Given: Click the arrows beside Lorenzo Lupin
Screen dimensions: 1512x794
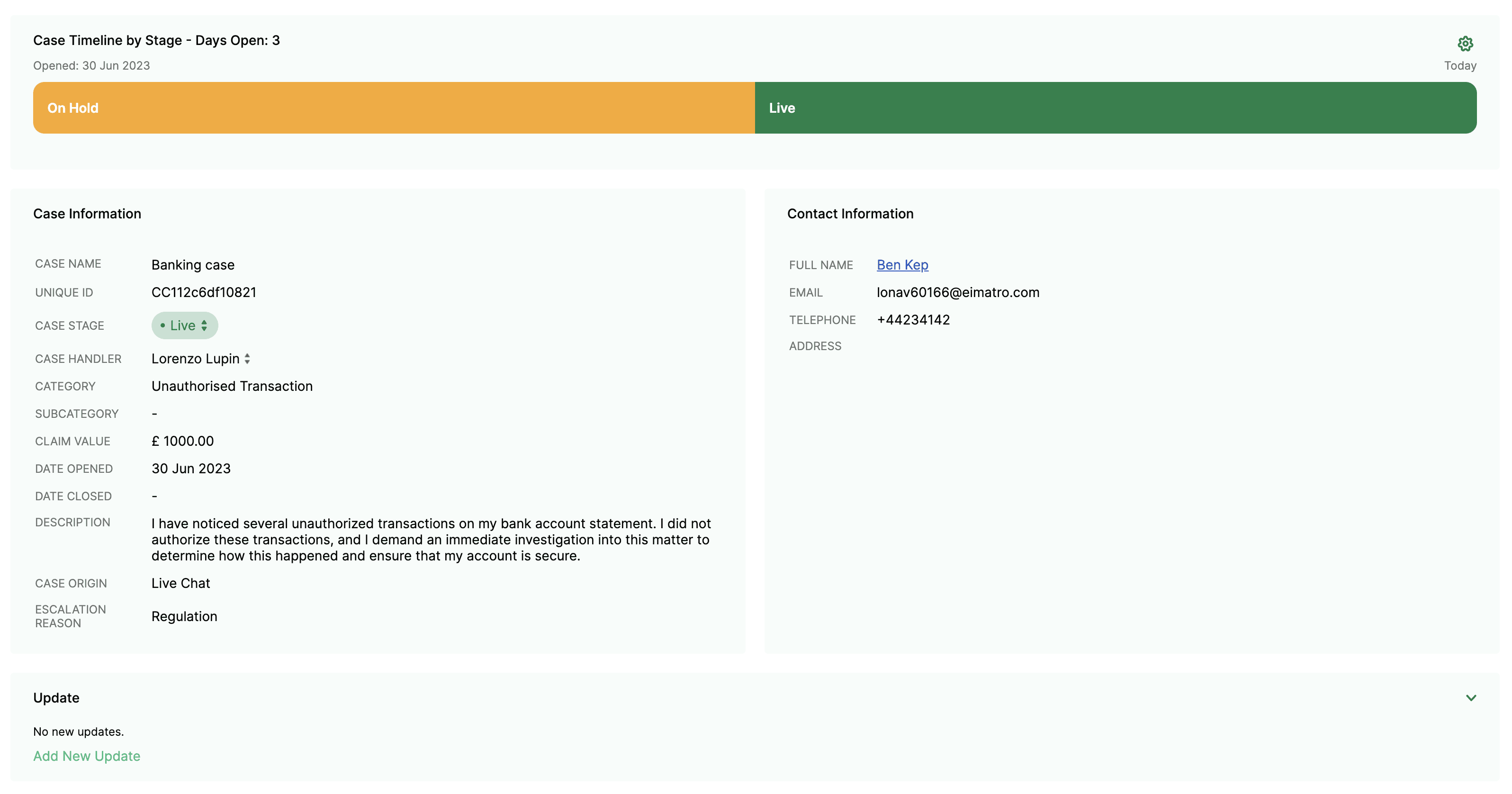Looking at the screenshot, I should pos(247,359).
